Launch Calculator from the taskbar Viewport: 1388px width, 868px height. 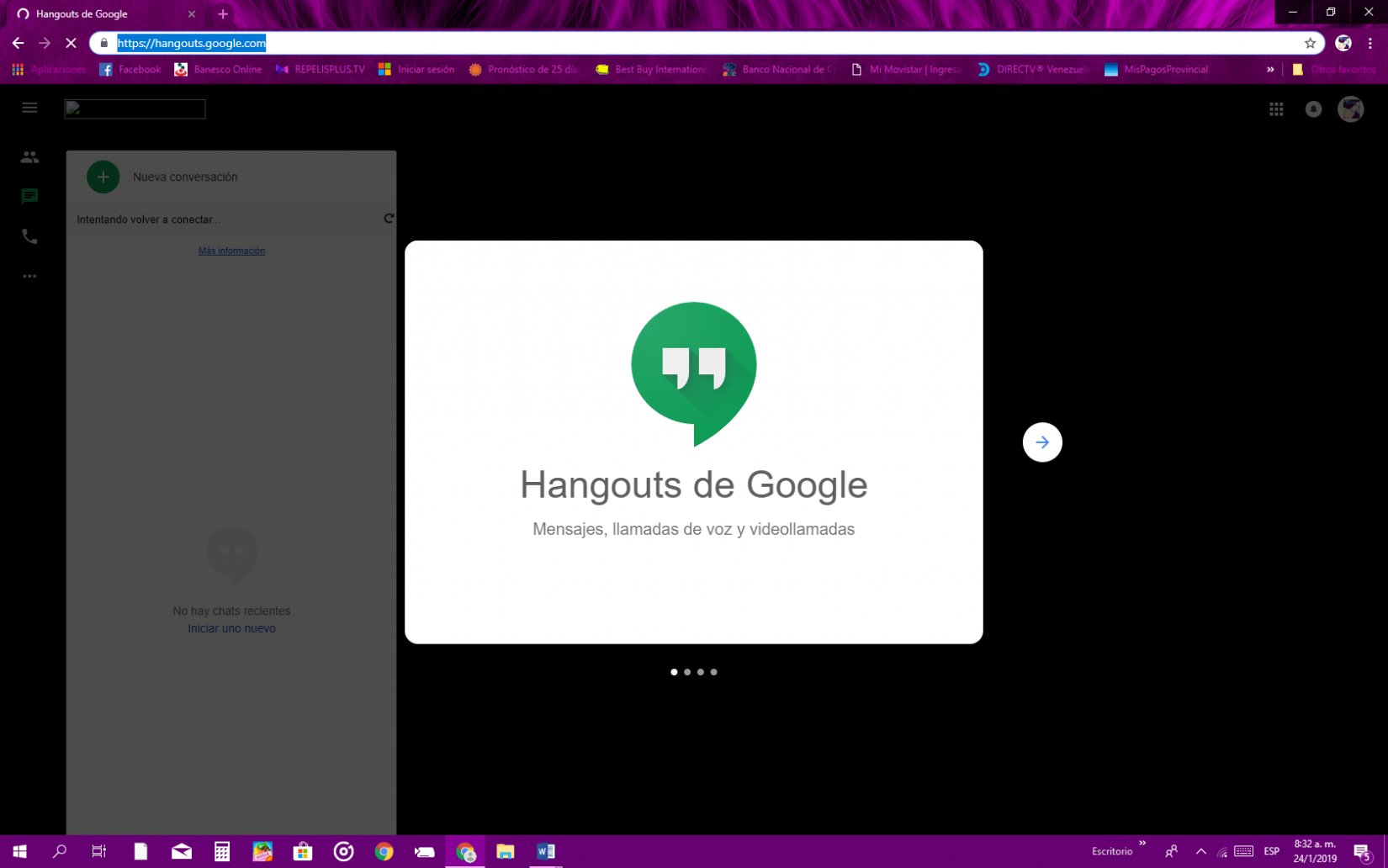pyautogui.click(x=222, y=851)
